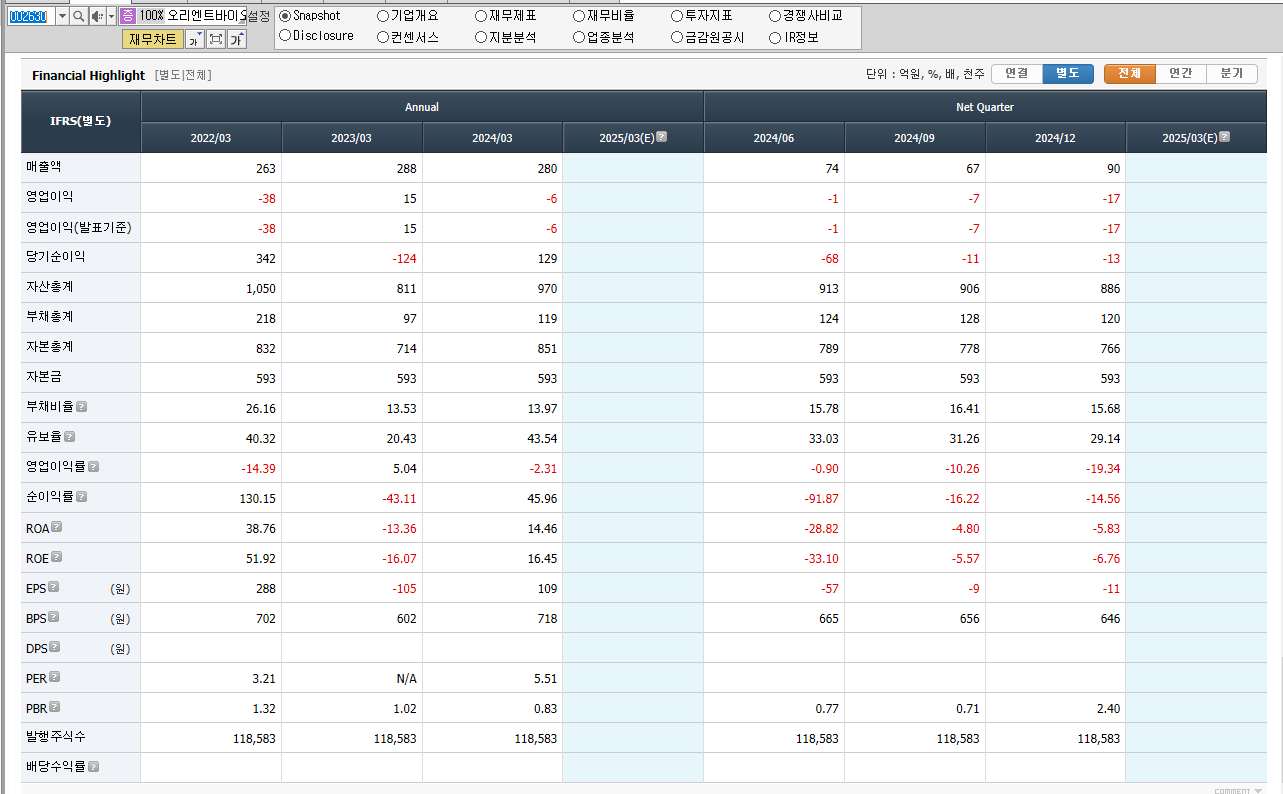Image resolution: width=1283 pixels, height=794 pixels.
Task: Decrease font size with 가 down icon
Action: 194,39
